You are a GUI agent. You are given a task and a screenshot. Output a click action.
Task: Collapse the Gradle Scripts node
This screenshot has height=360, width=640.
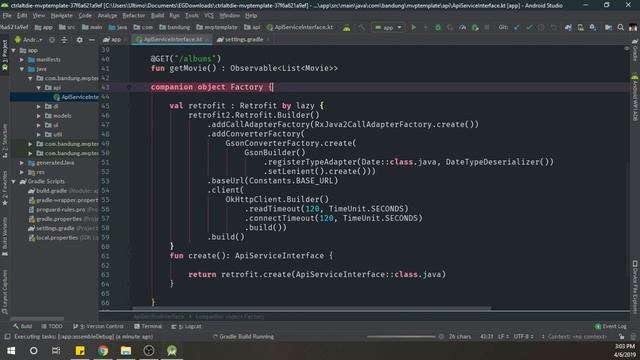click(x=13, y=181)
